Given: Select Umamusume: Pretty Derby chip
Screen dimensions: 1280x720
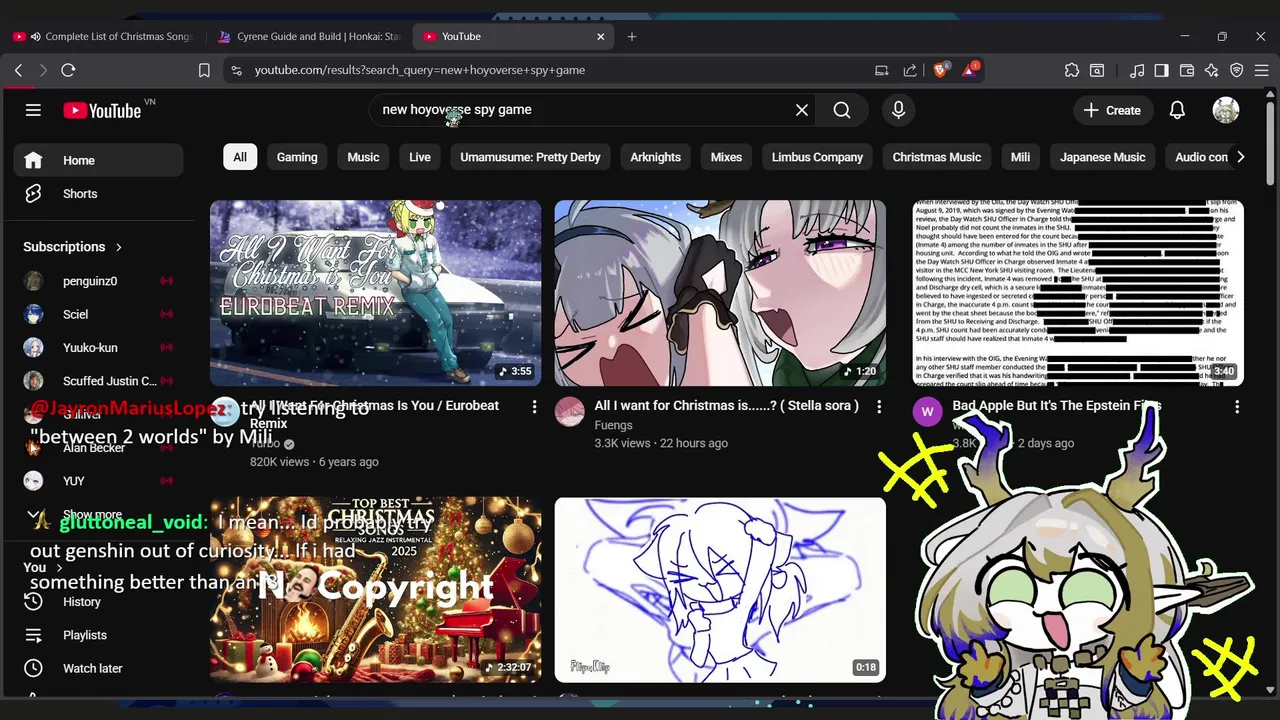Looking at the screenshot, I should point(530,157).
